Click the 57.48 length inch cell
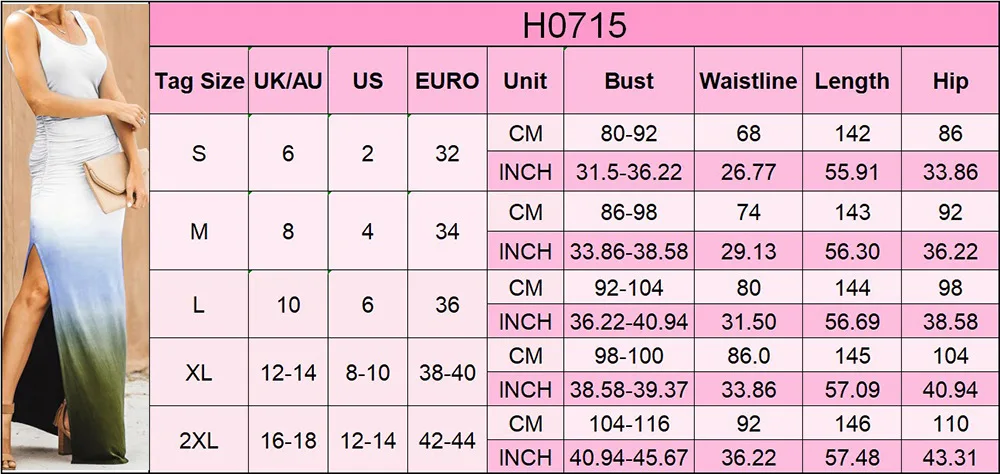Viewport: 1000px width, 474px height. click(x=851, y=457)
